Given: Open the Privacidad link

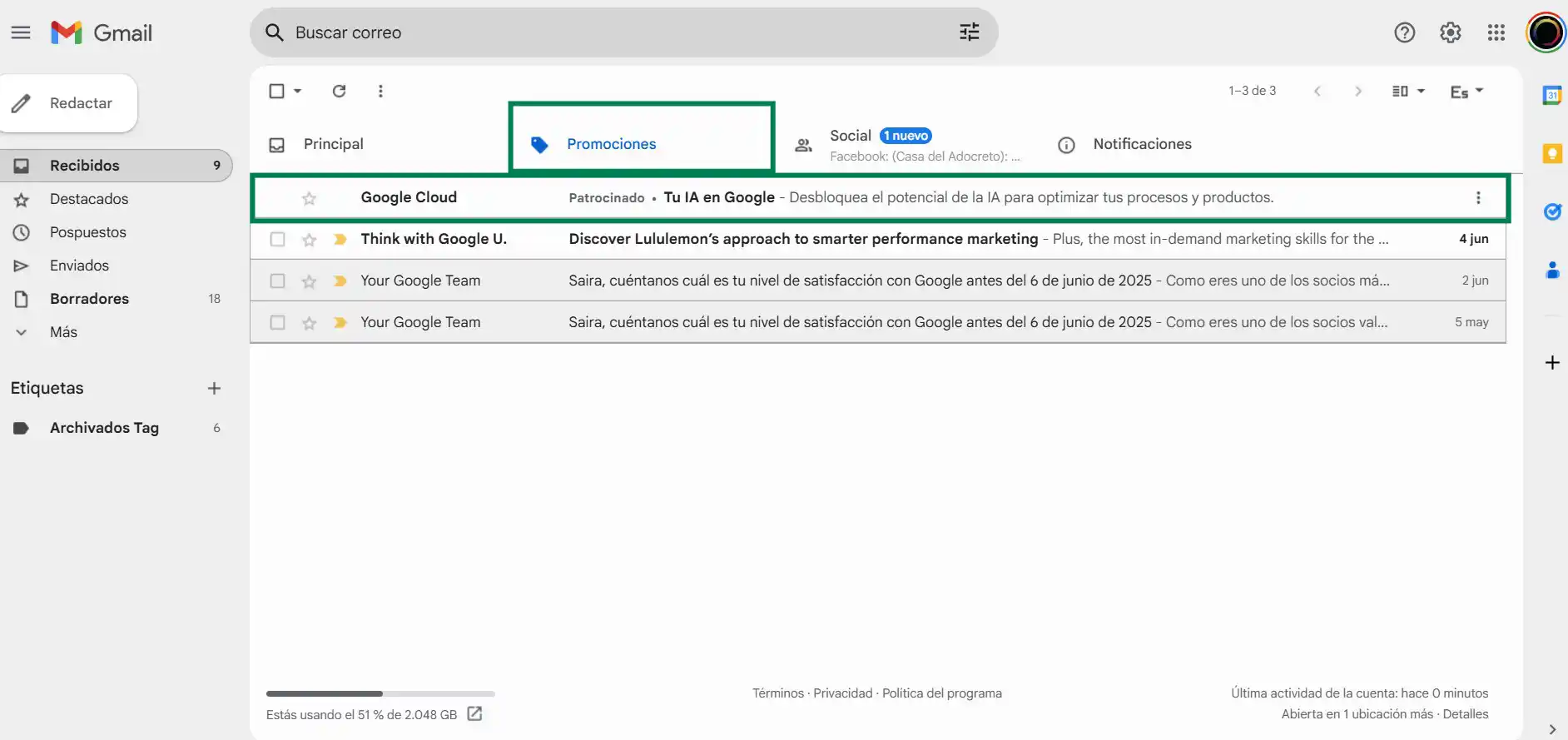Looking at the screenshot, I should pos(842,693).
